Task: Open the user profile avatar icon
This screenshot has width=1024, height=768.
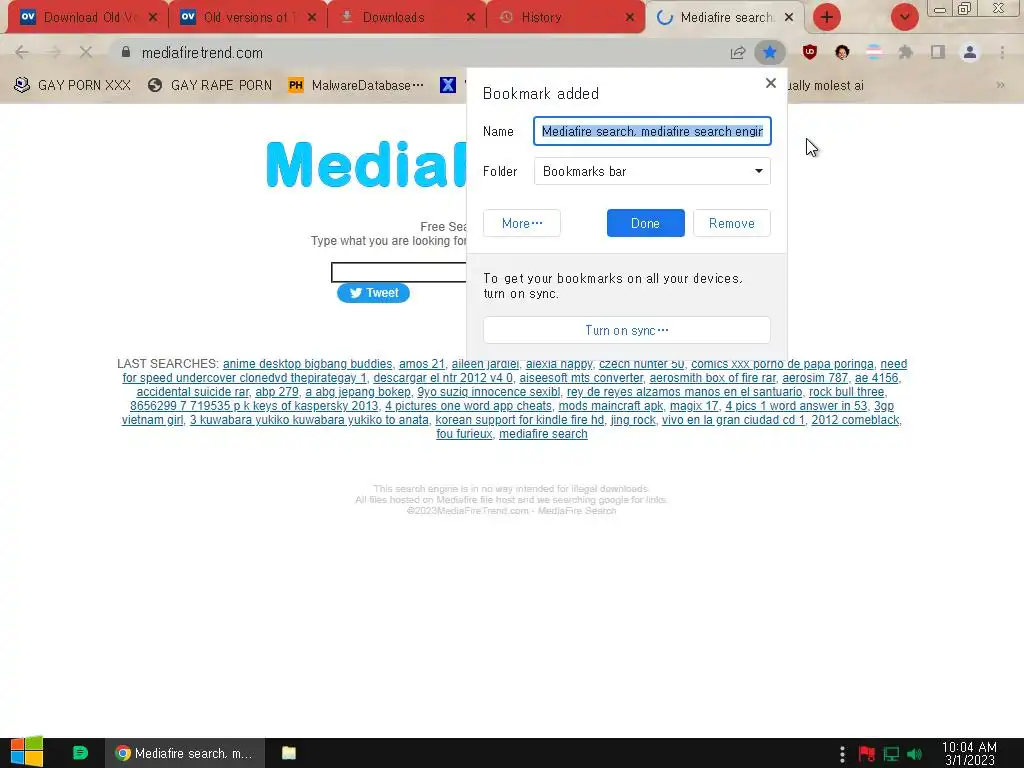Action: (x=970, y=52)
